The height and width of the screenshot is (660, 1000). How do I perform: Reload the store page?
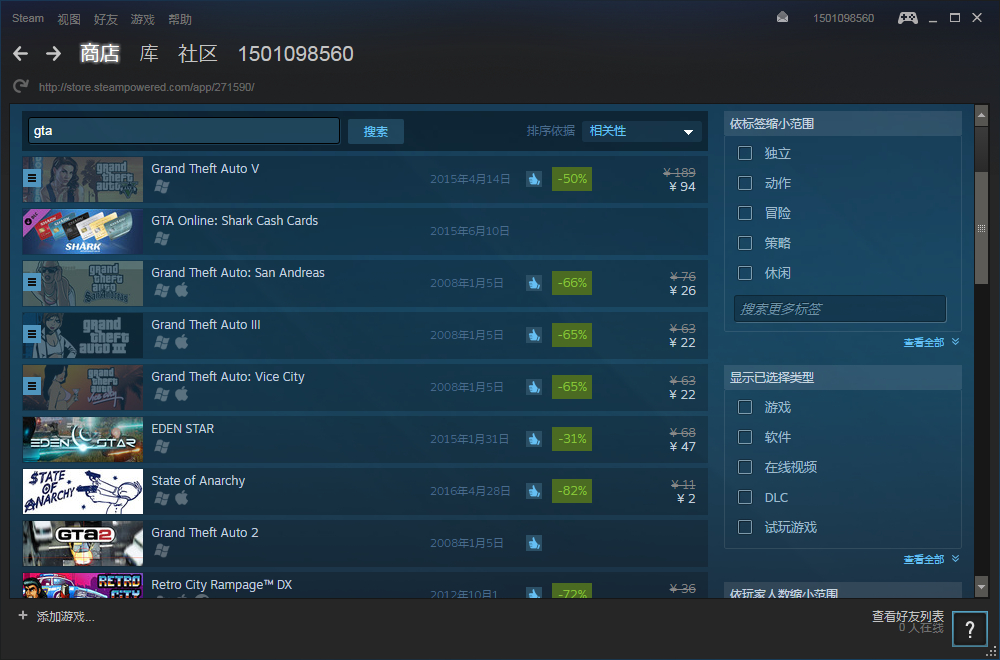coord(21,87)
